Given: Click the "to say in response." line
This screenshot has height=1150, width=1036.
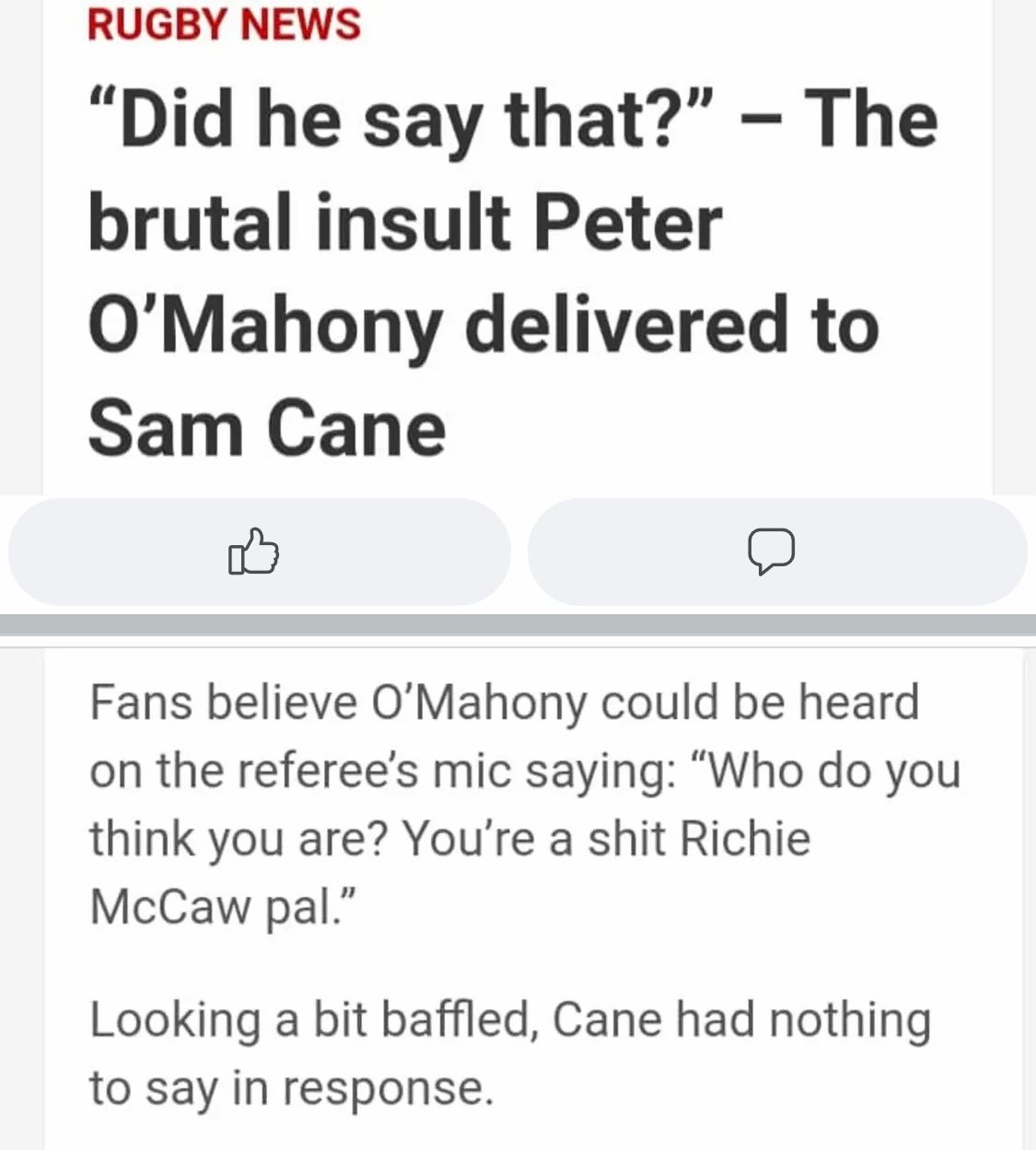Looking at the screenshot, I should click(292, 1088).
